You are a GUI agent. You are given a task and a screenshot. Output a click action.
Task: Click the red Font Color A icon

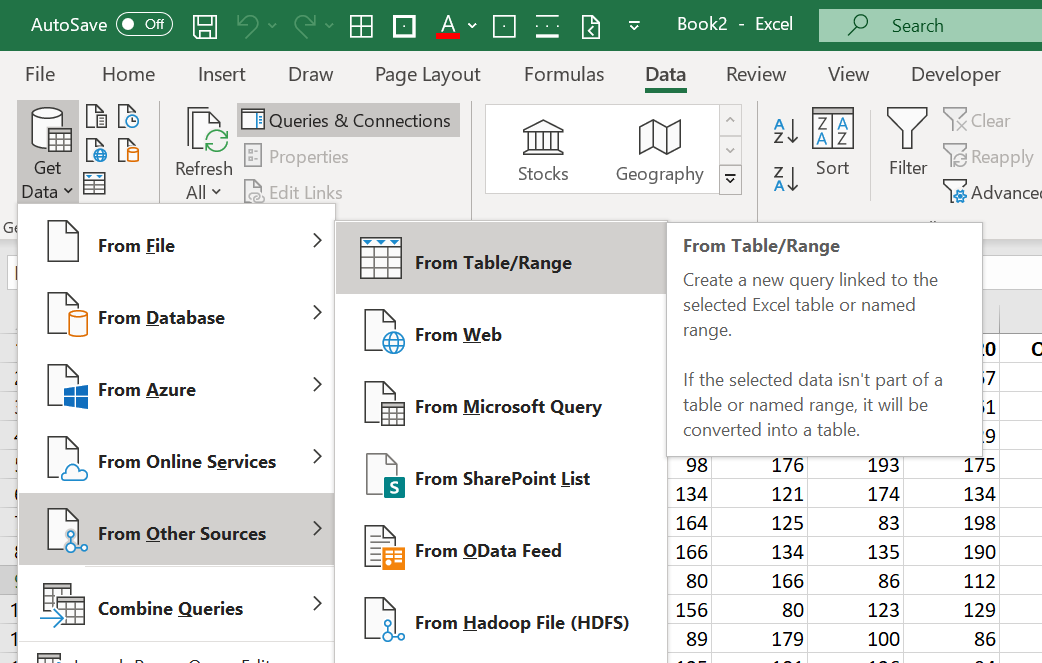point(447,25)
